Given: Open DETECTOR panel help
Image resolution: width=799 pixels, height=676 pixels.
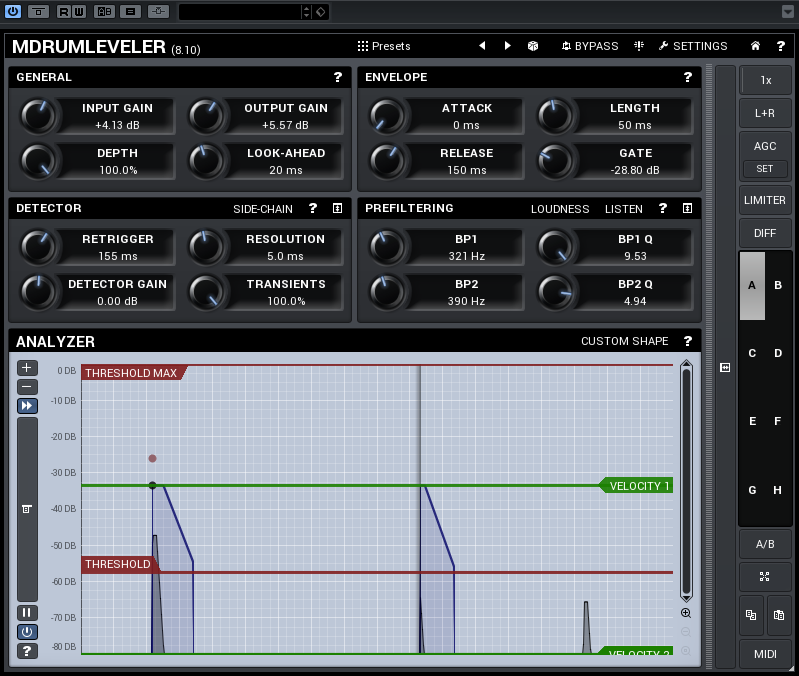Looking at the screenshot, I should [x=313, y=208].
